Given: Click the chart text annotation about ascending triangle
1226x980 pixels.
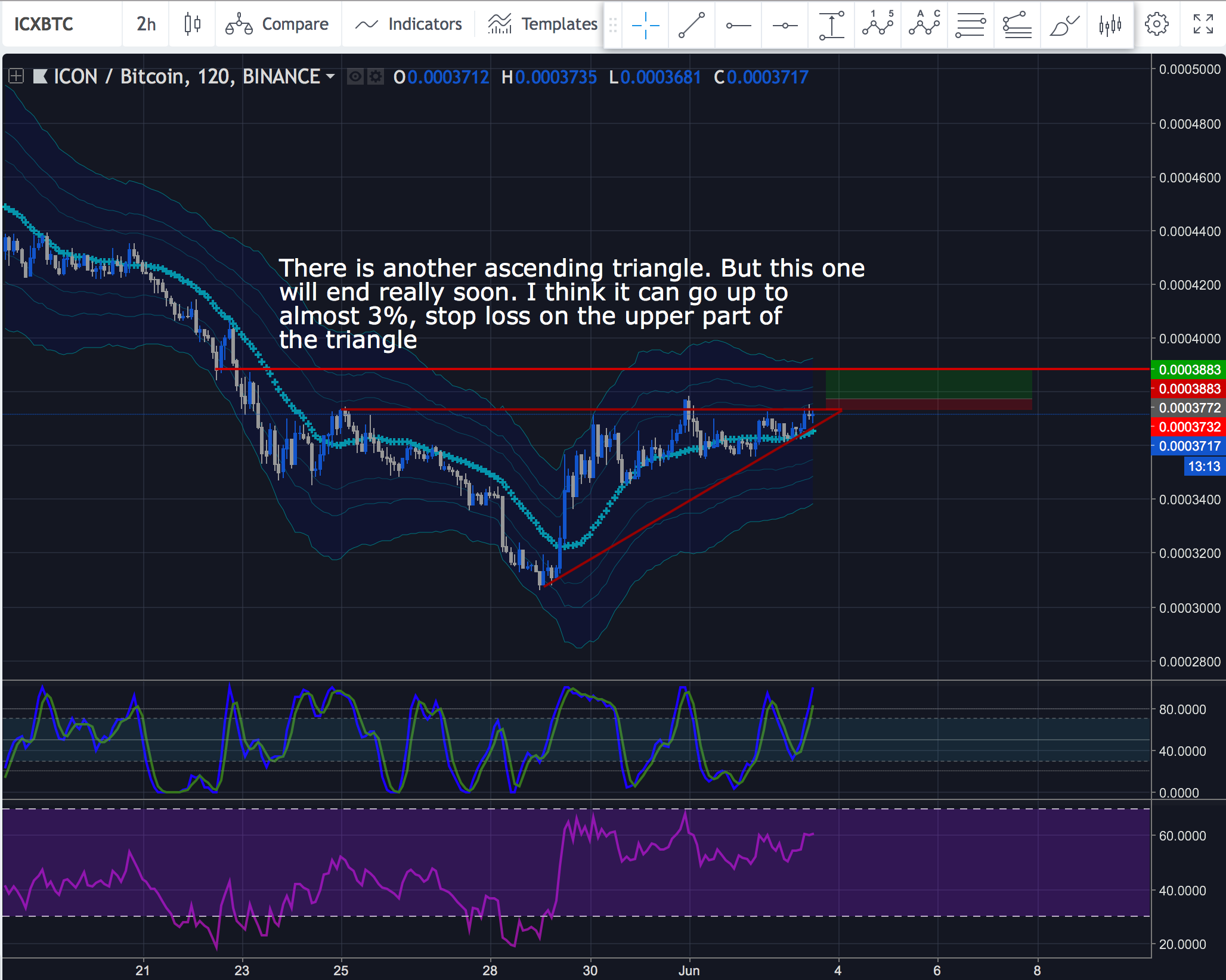Looking at the screenshot, I should pos(571,304).
